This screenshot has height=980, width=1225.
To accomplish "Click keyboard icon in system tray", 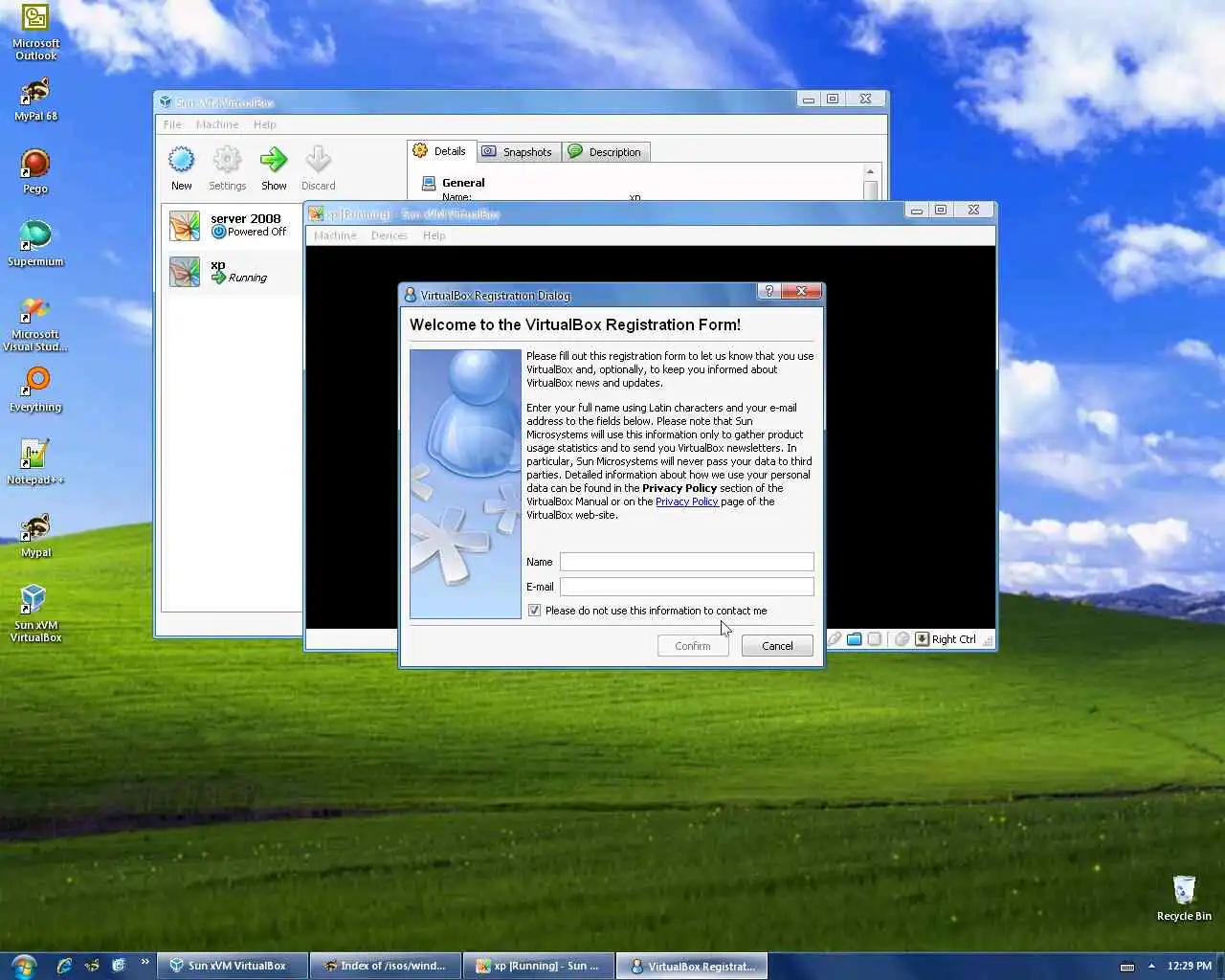I will click(1127, 966).
